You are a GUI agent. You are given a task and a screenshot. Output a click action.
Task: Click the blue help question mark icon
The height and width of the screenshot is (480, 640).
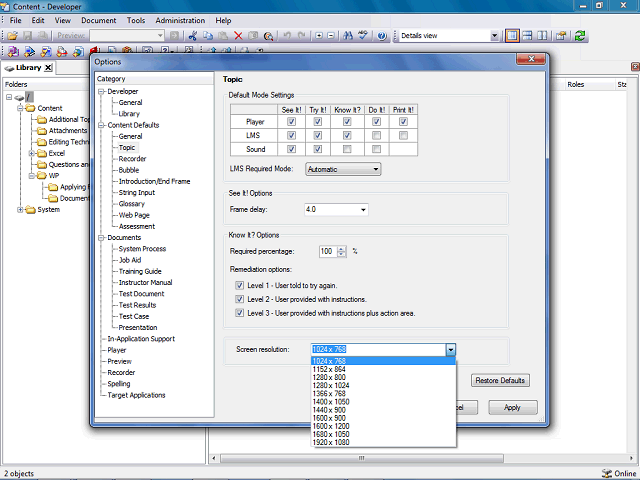(x=382, y=36)
